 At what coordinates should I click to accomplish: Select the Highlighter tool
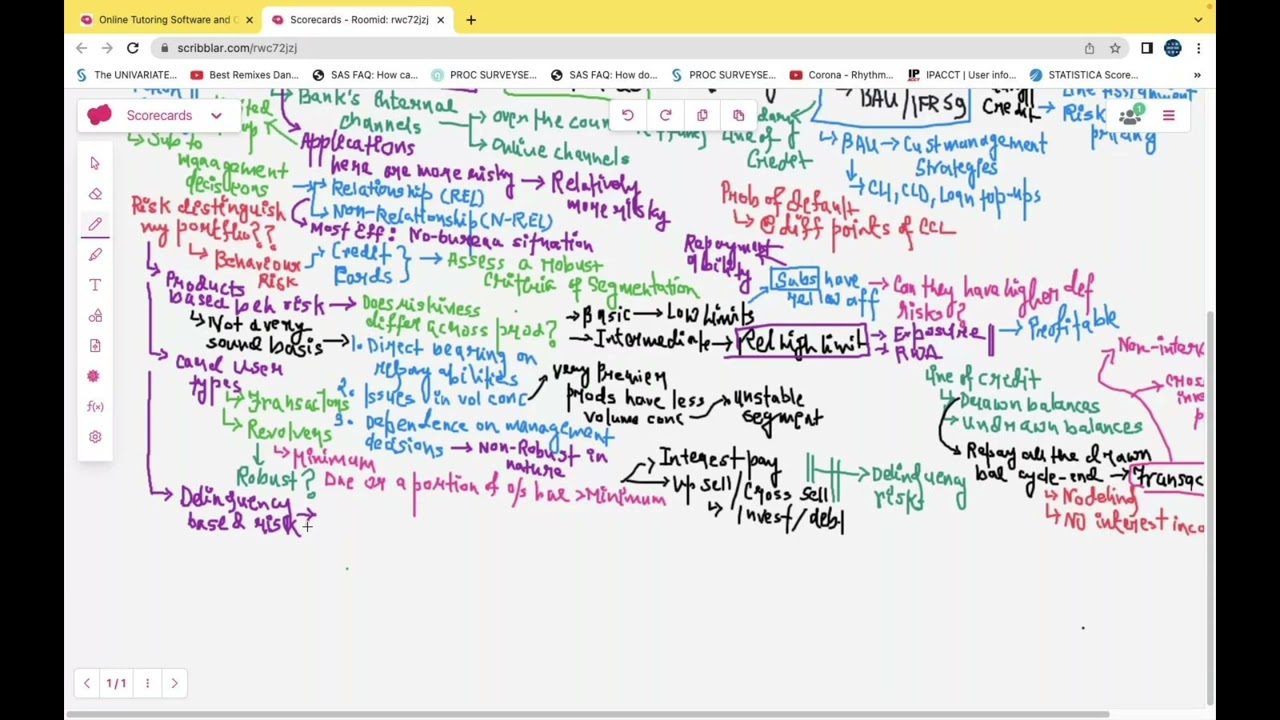[95, 255]
